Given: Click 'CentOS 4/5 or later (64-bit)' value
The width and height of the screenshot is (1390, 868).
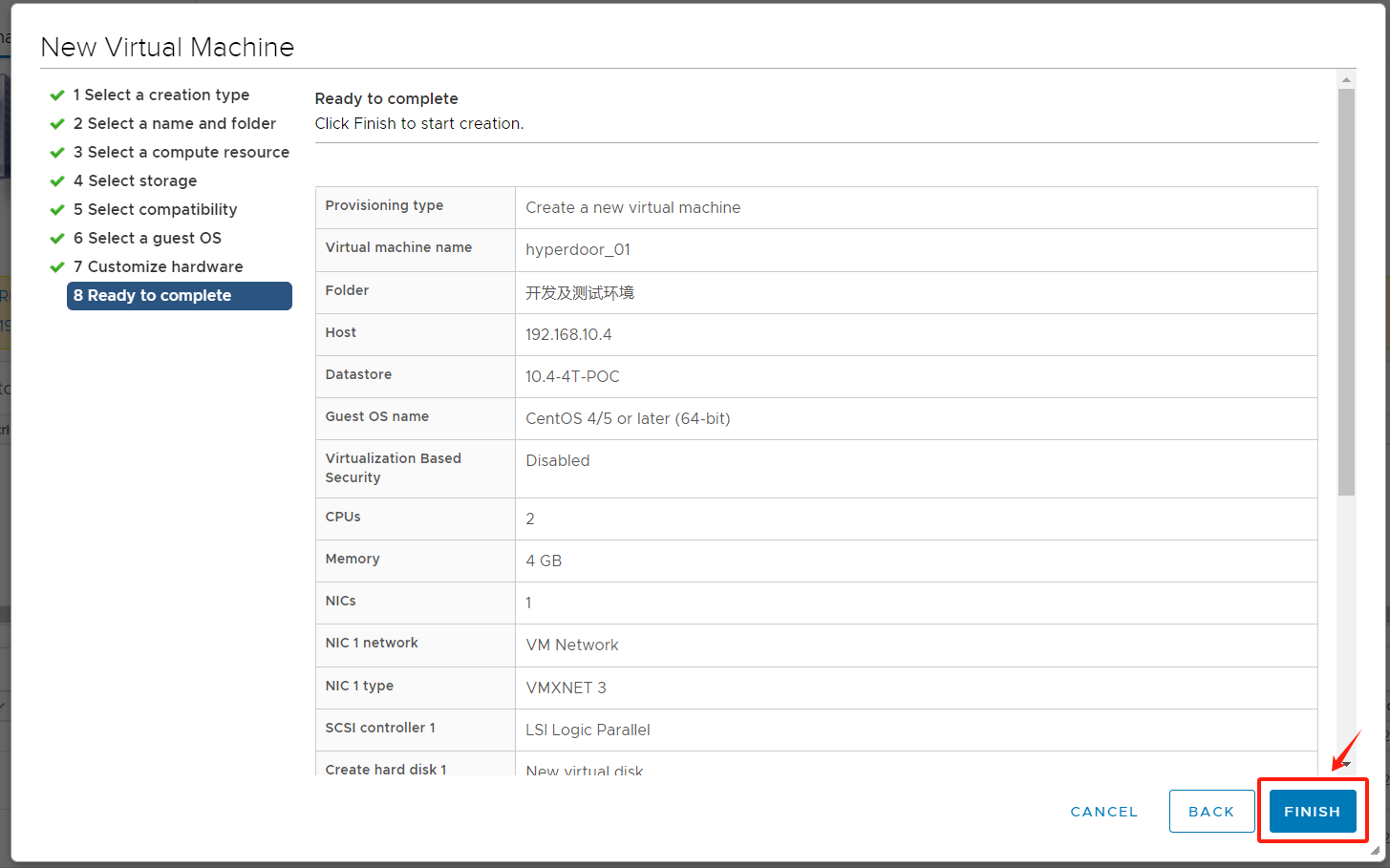Looking at the screenshot, I should (x=628, y=418).
